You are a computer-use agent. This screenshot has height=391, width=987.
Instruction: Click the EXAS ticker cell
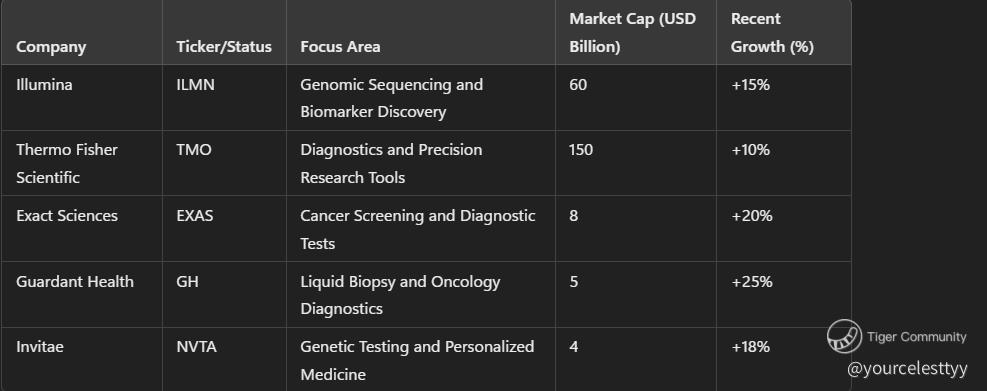pos(195,215)
